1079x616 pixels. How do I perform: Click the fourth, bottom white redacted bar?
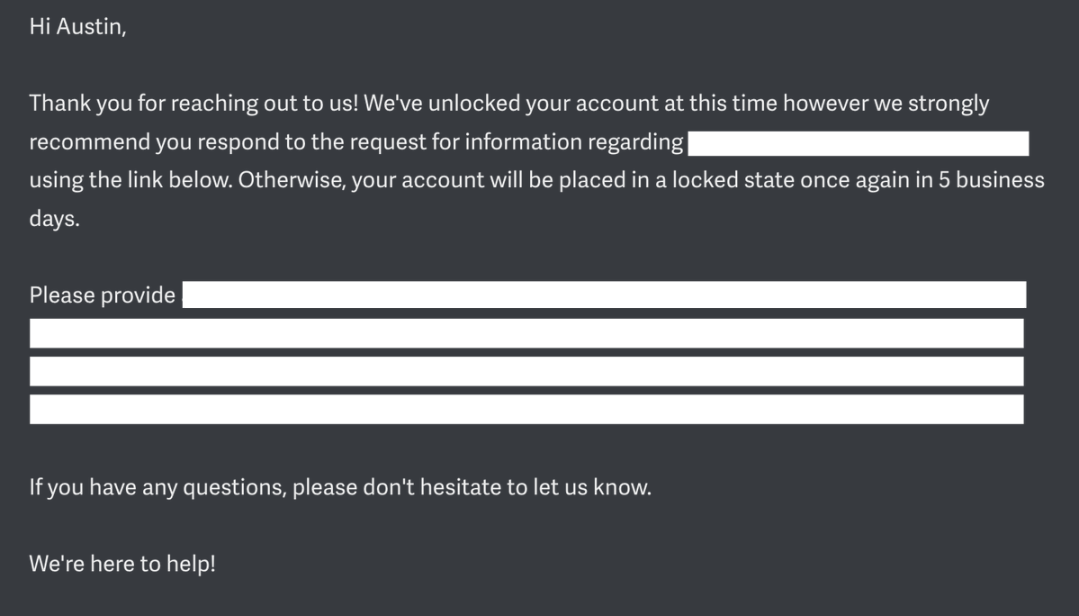pyautogui.click(x=526, y=409)
